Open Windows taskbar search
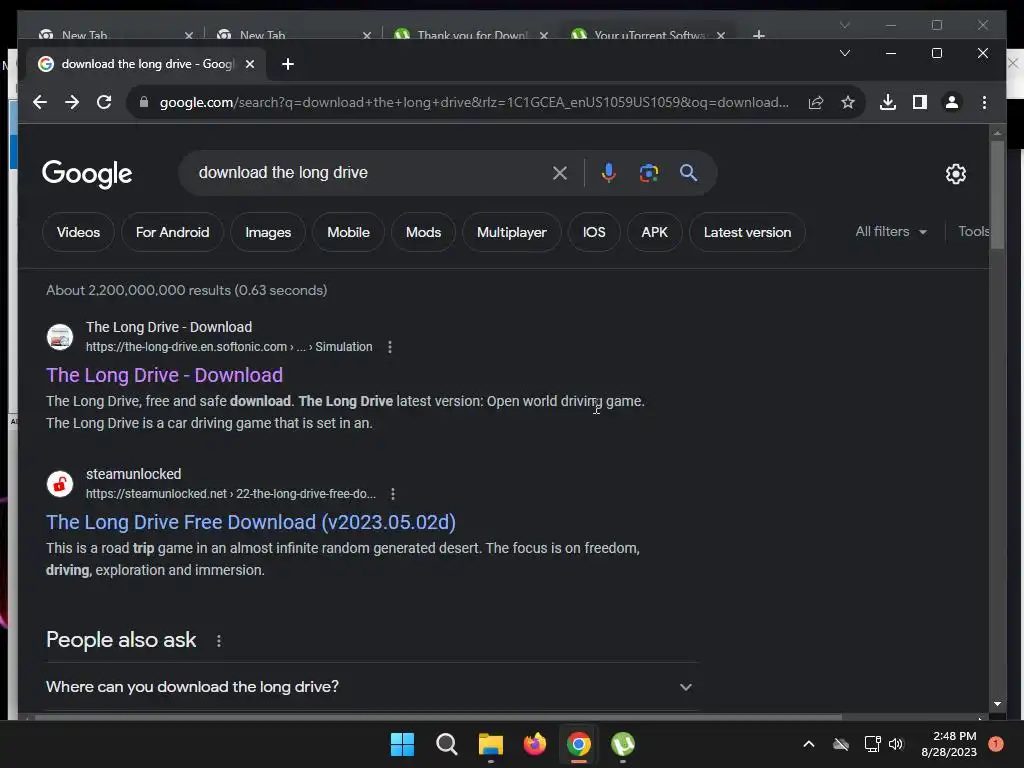Image resolution: width=1024 pixels, height=768 pixels. point(447,744)
